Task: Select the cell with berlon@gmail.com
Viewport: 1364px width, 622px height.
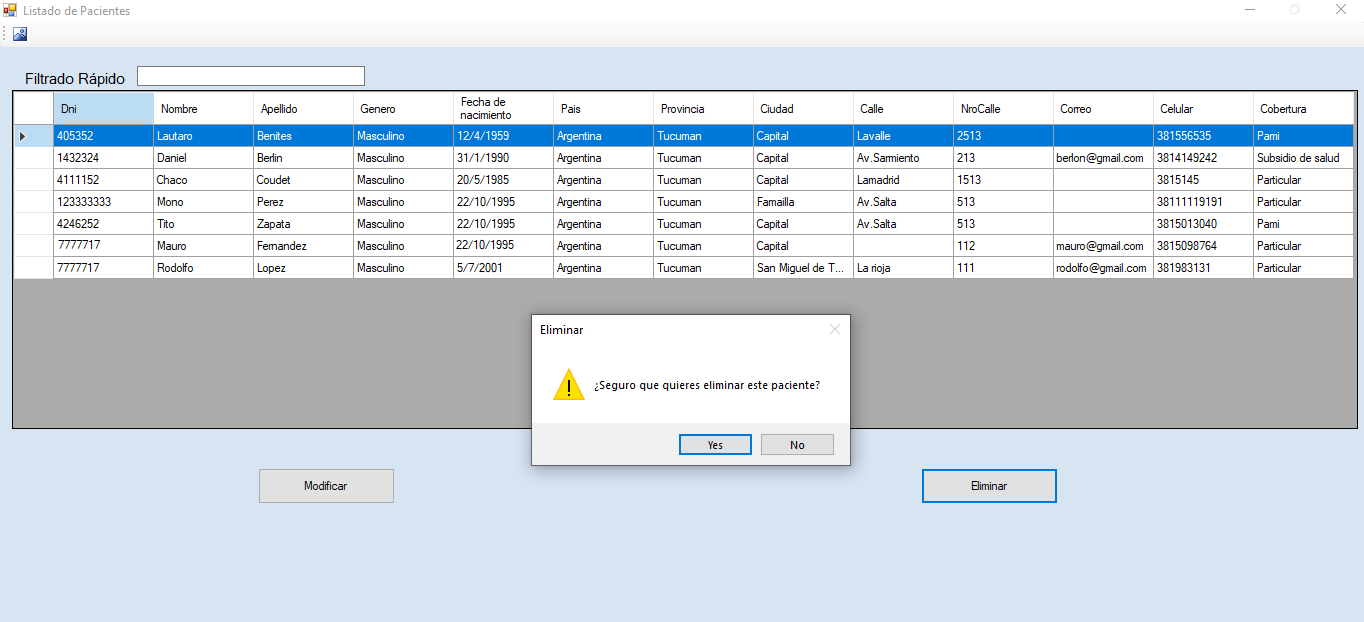Action: point(1102,158)
